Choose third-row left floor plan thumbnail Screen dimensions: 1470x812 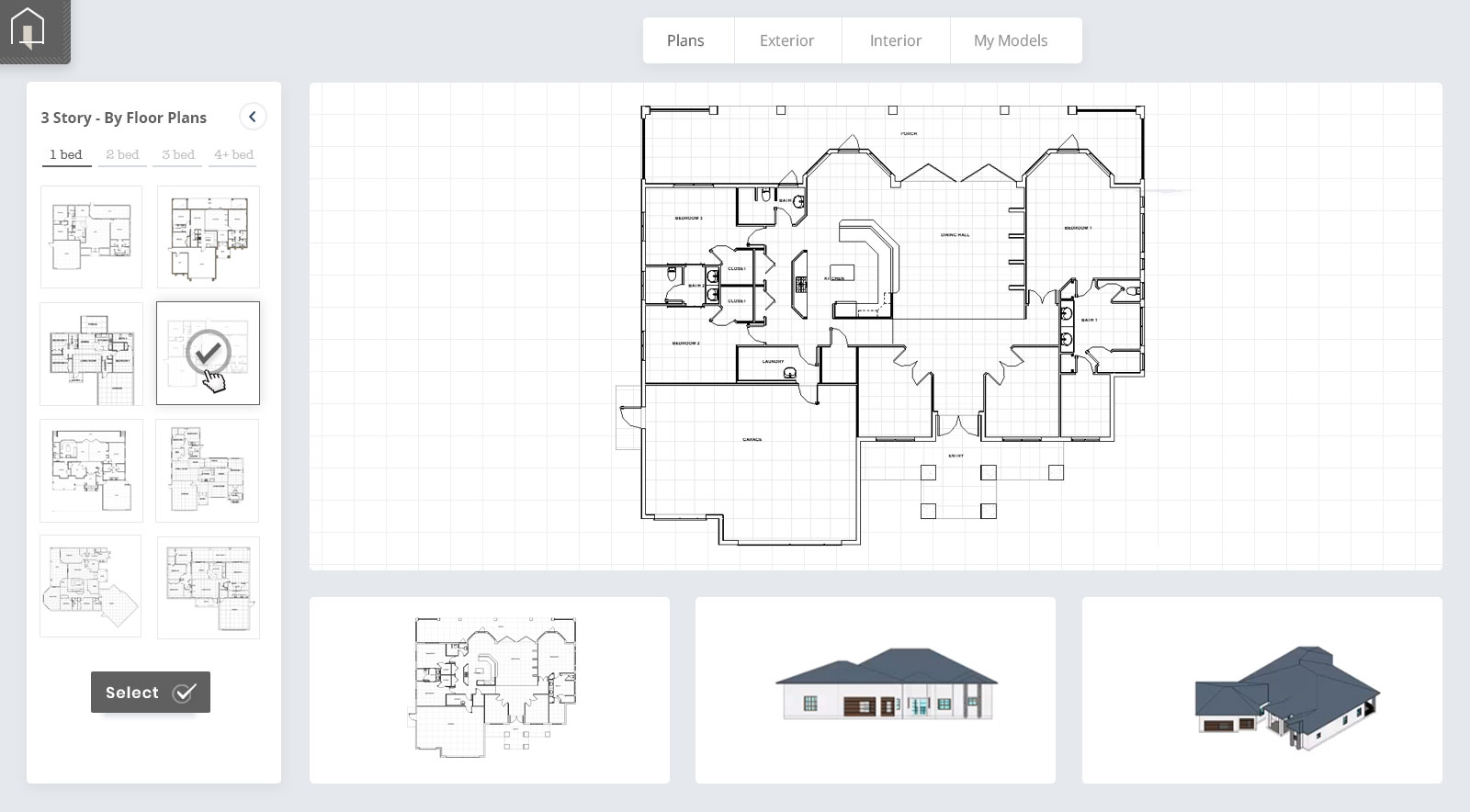click(x=91, y=470)
